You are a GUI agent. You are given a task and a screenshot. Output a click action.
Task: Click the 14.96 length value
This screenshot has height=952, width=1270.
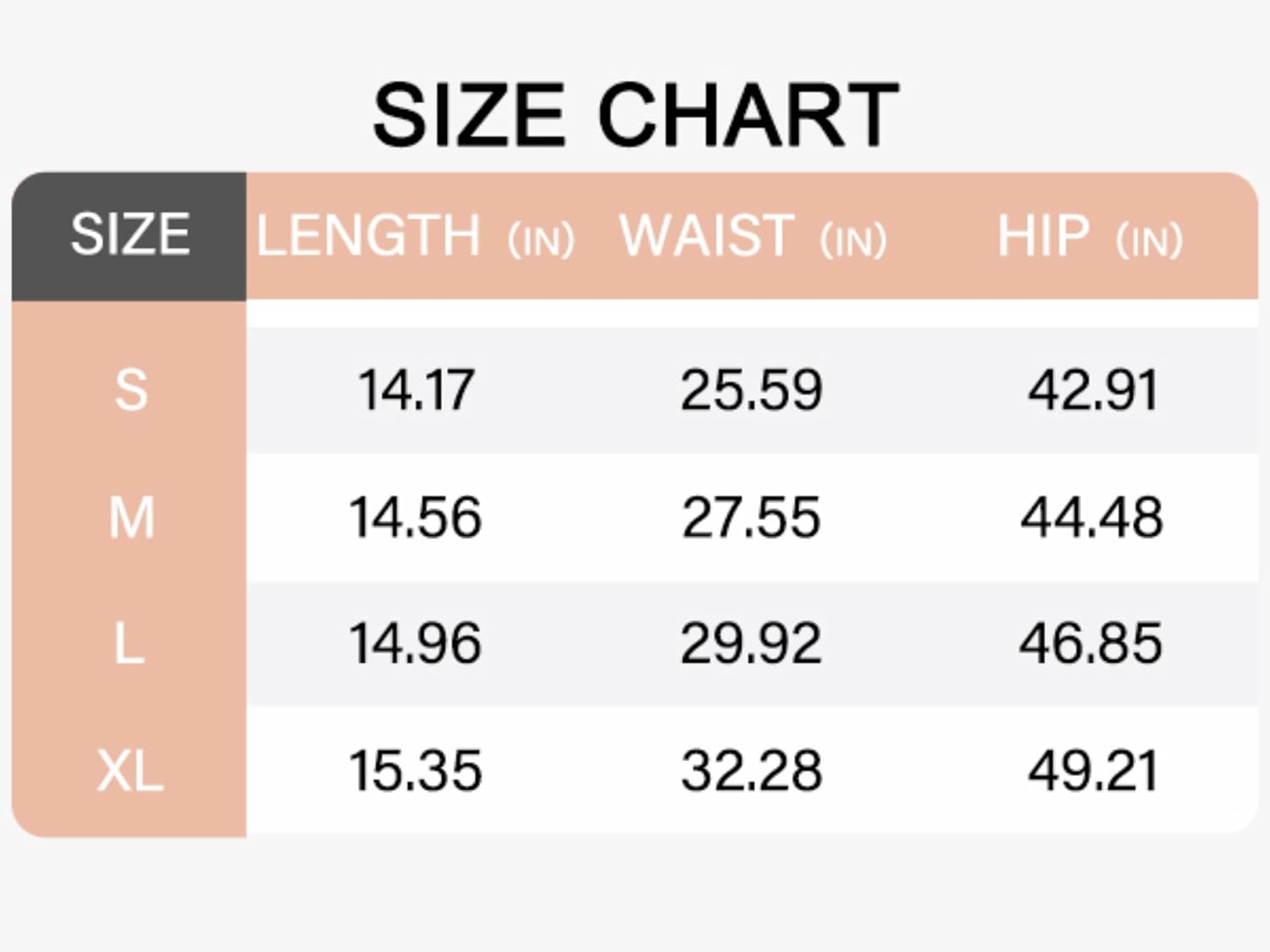tap(415, 643)
